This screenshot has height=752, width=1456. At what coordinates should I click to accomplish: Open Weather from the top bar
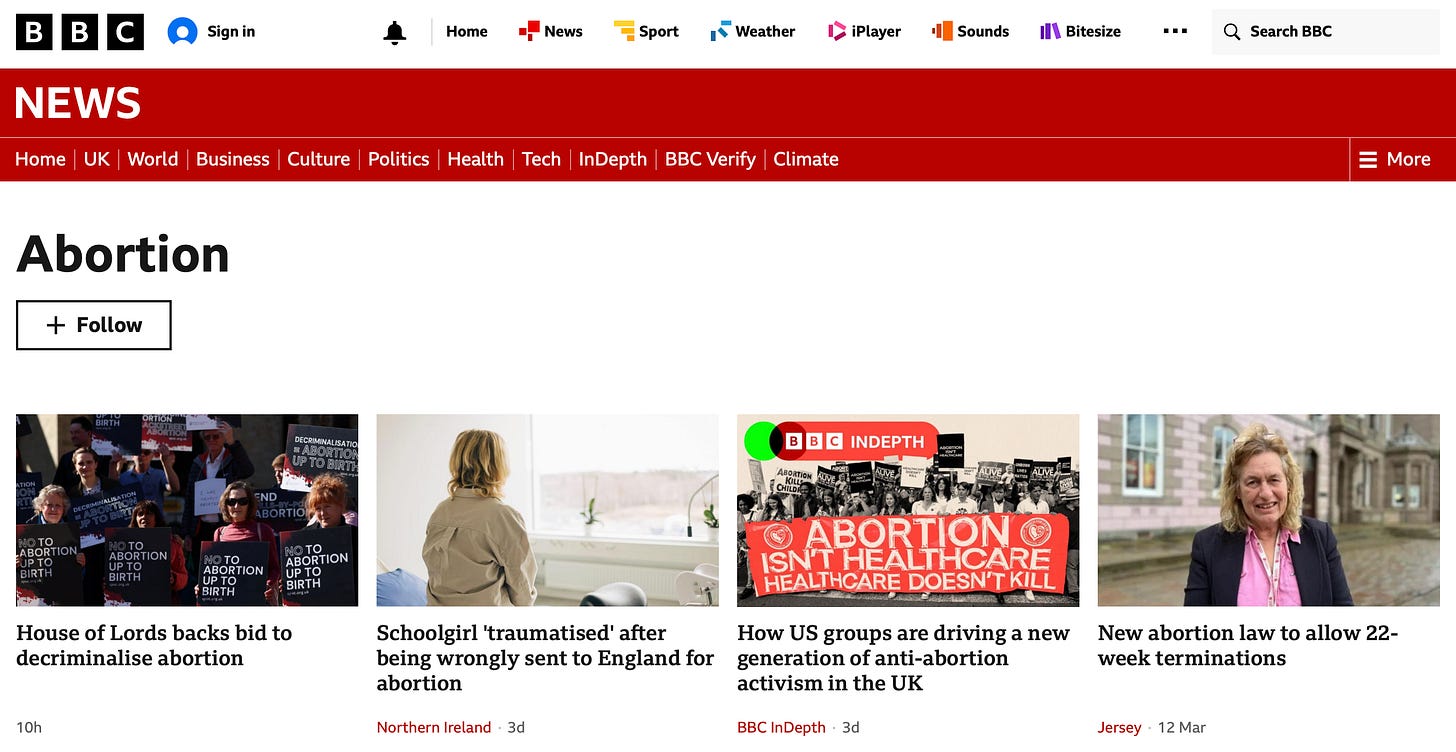753,32
